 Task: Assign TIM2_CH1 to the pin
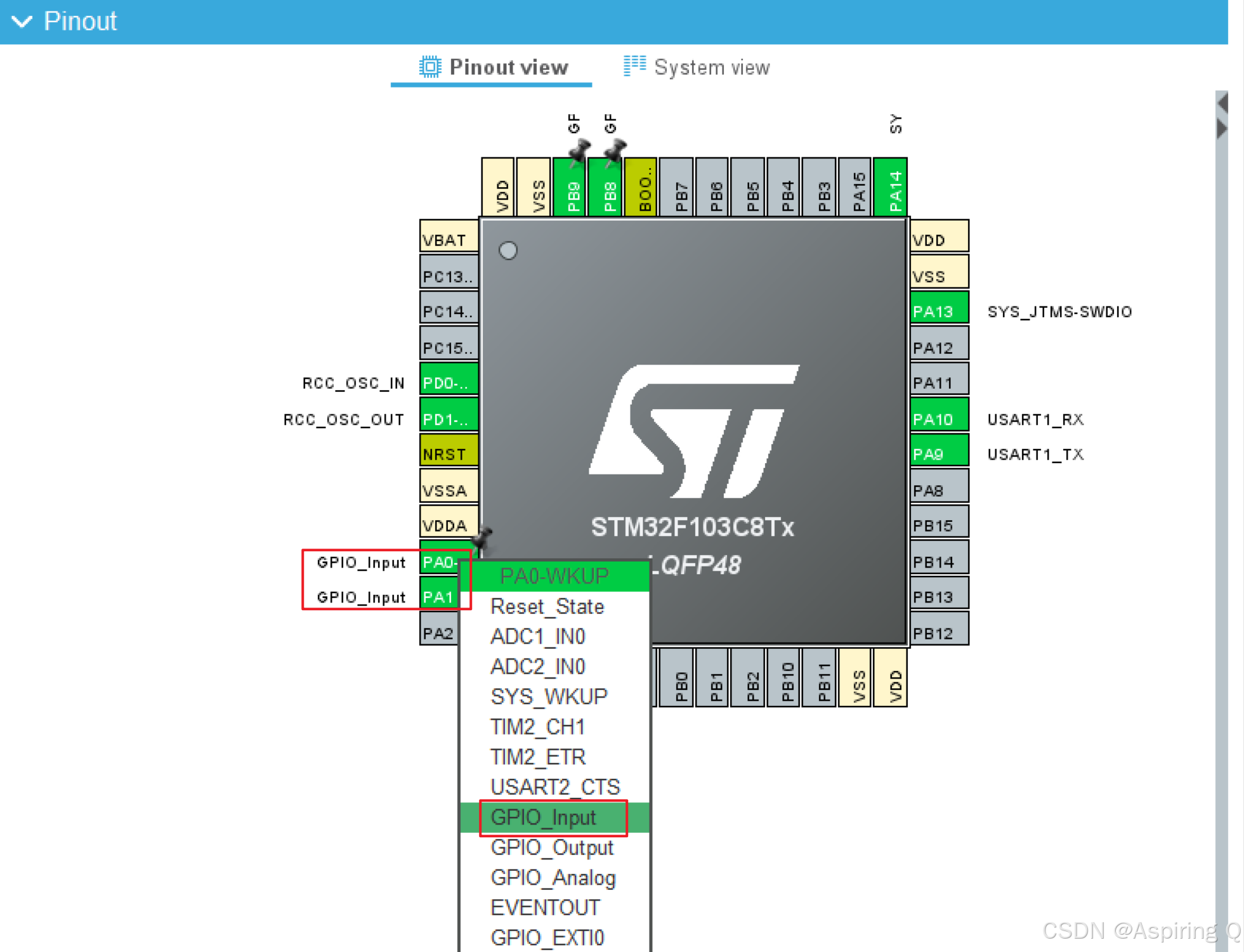(538, 727)
